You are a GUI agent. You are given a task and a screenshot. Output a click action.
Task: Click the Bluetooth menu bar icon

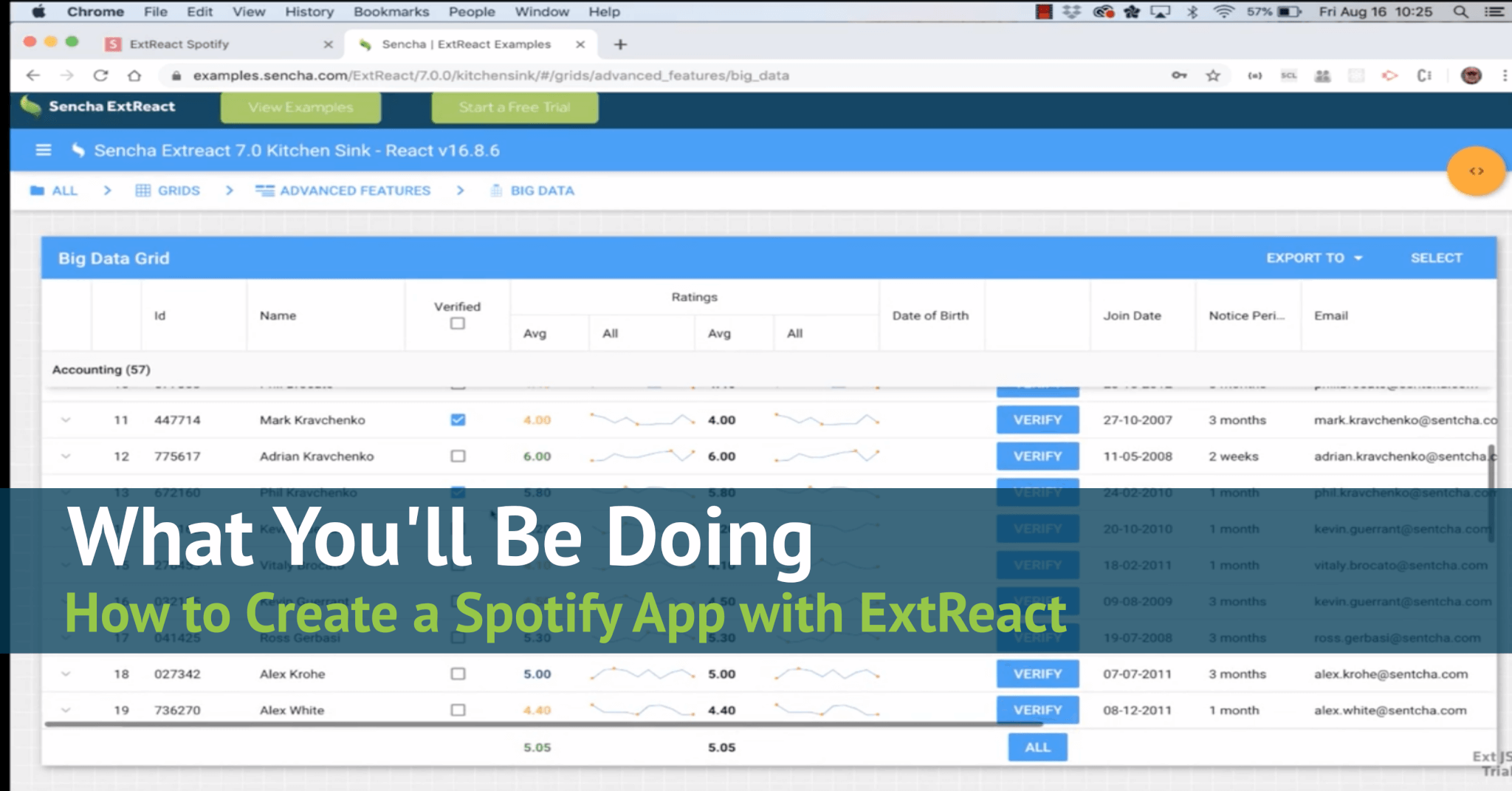[1192, 12]
